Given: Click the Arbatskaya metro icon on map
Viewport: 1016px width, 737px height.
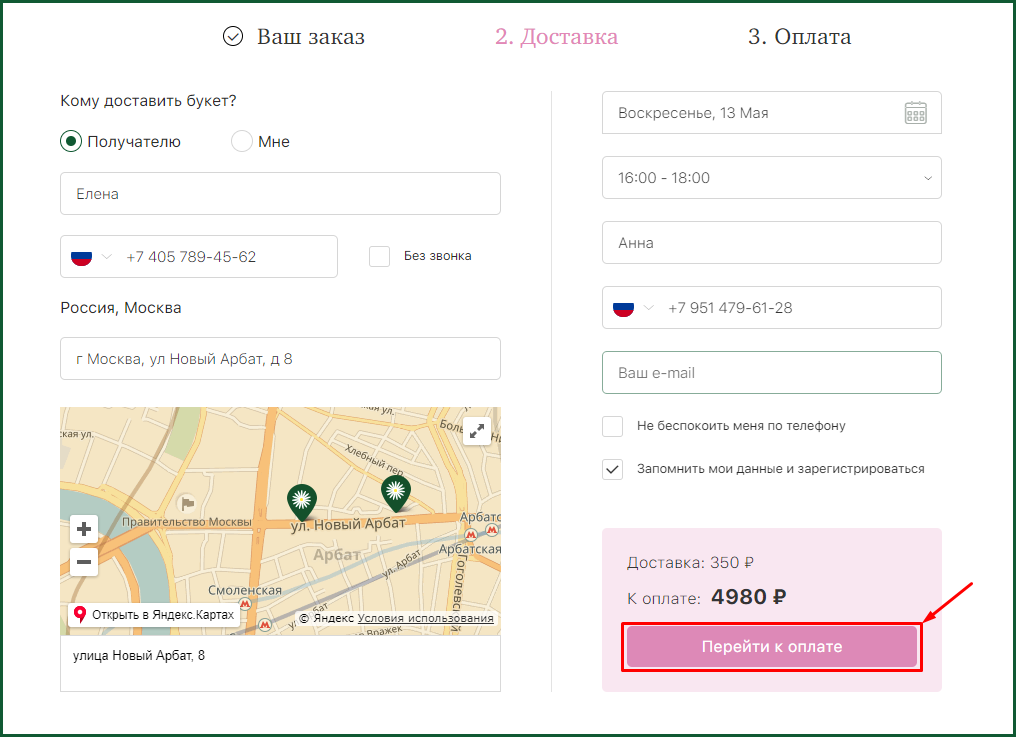Looking at the screenshot, I should pyautogui.click(x=471, y=535).
